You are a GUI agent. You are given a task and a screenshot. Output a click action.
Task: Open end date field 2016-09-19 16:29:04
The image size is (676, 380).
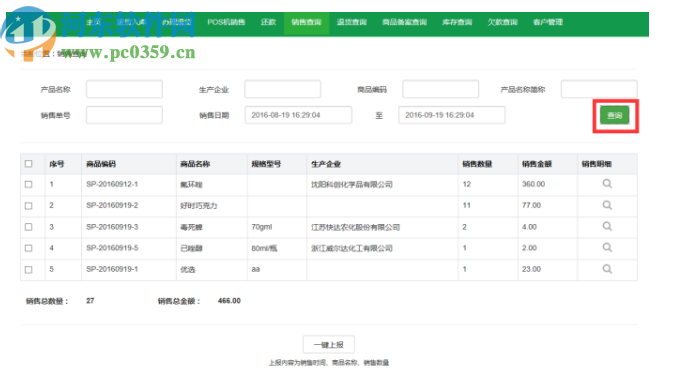(x=452, y=115)
